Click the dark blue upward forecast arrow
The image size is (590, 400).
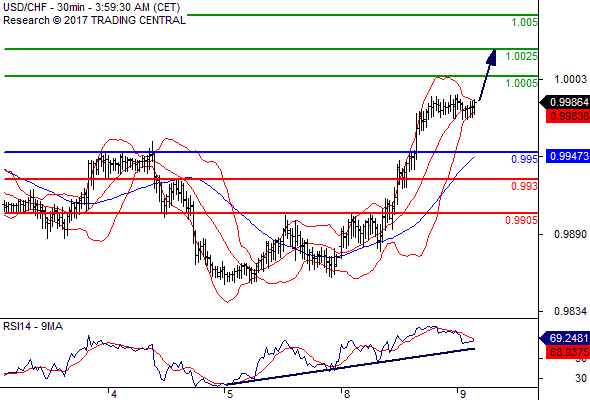[x=487, y=75]
